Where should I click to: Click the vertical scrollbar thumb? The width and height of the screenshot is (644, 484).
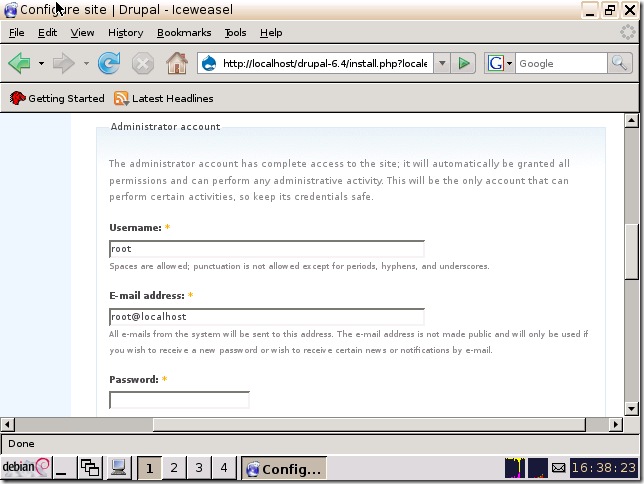(631, 251)
